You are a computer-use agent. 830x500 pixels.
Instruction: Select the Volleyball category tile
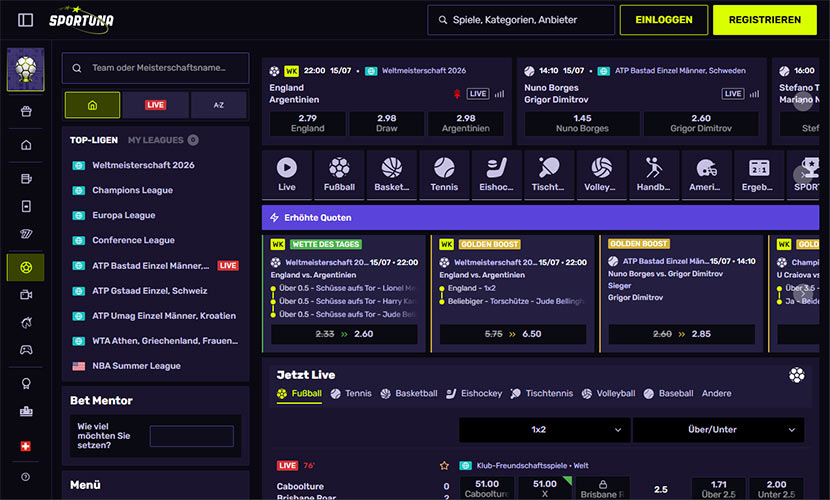(x=601, y=175)
